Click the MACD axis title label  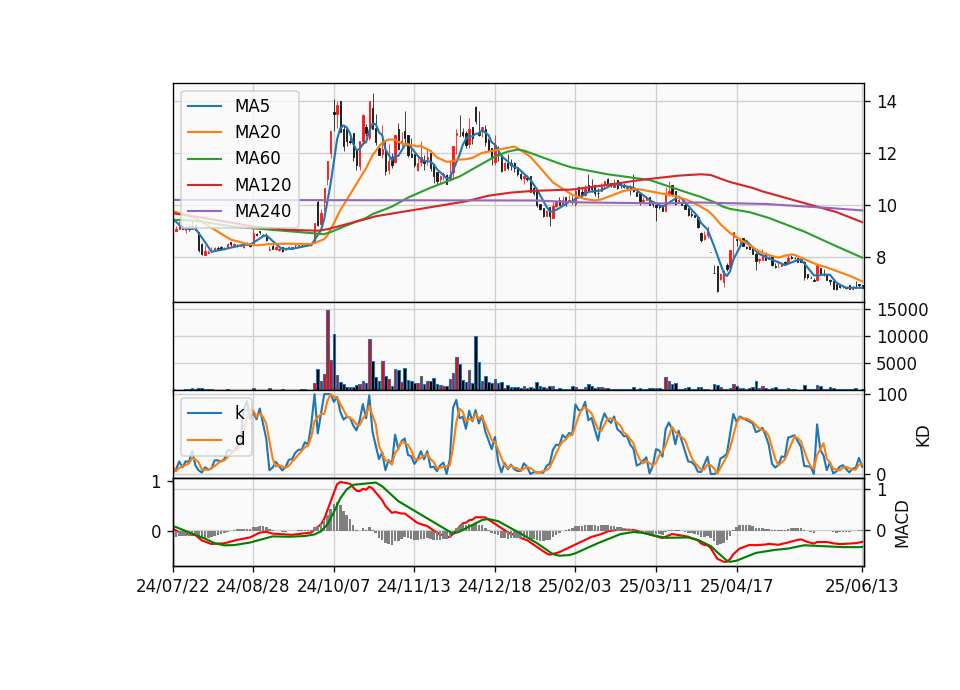[x=902, y=524]
